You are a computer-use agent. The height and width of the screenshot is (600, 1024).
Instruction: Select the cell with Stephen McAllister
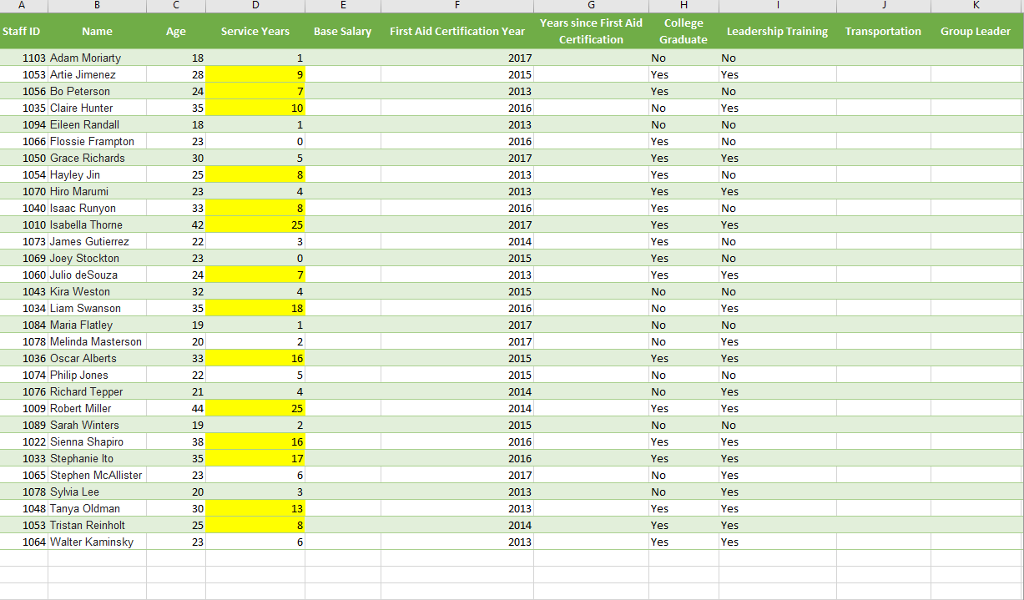97,475
